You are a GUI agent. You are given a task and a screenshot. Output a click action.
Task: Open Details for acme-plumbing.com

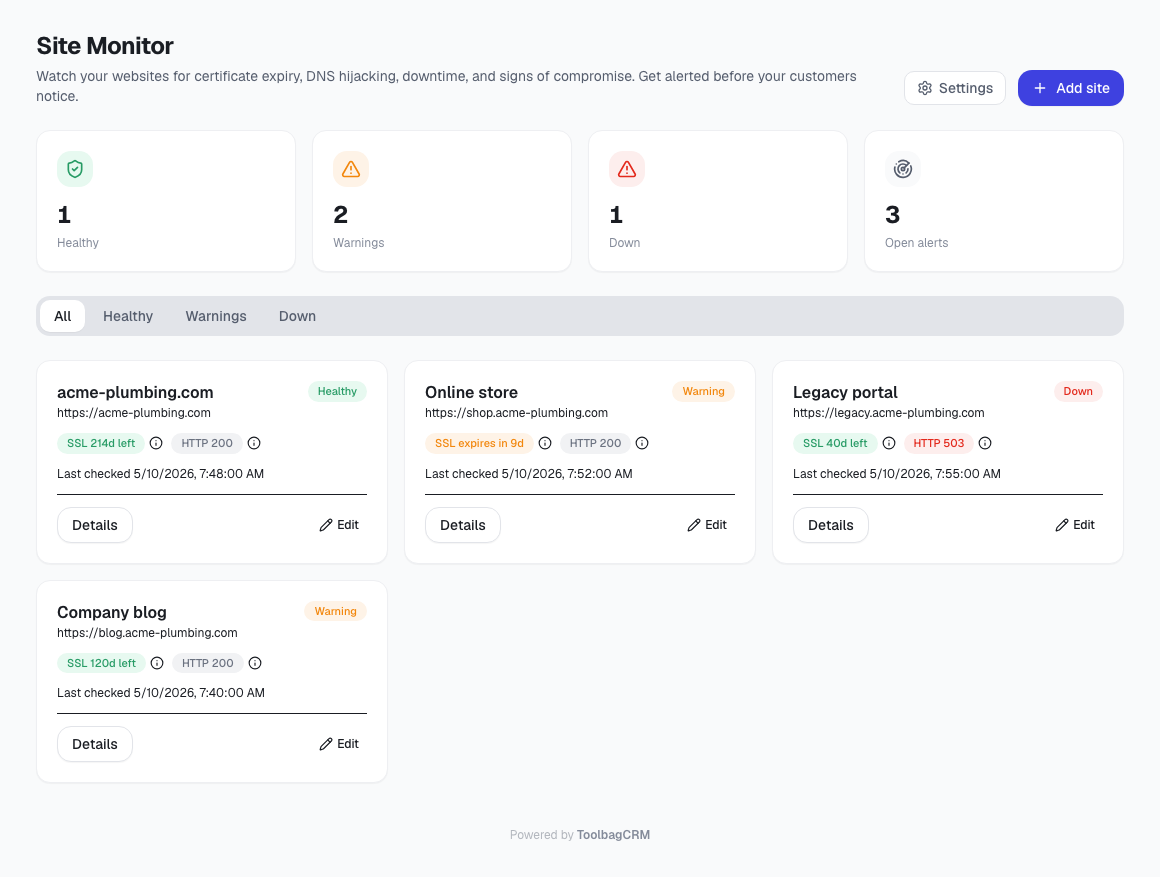click(x=95, y=525)
